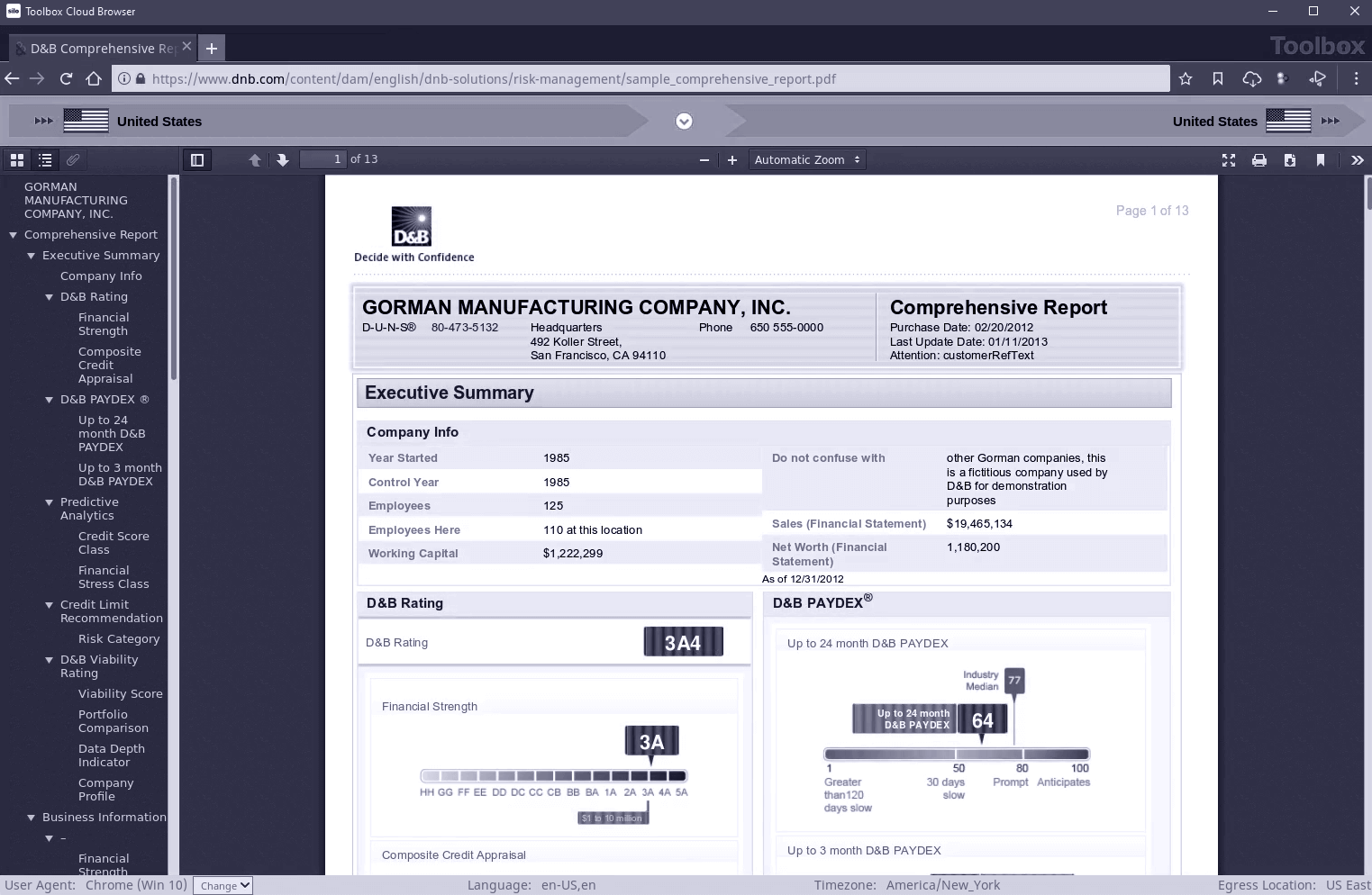The image size is (1372, 895).
Task: Select the D&B Comprehensive Report tab
Action: [101, 49]
